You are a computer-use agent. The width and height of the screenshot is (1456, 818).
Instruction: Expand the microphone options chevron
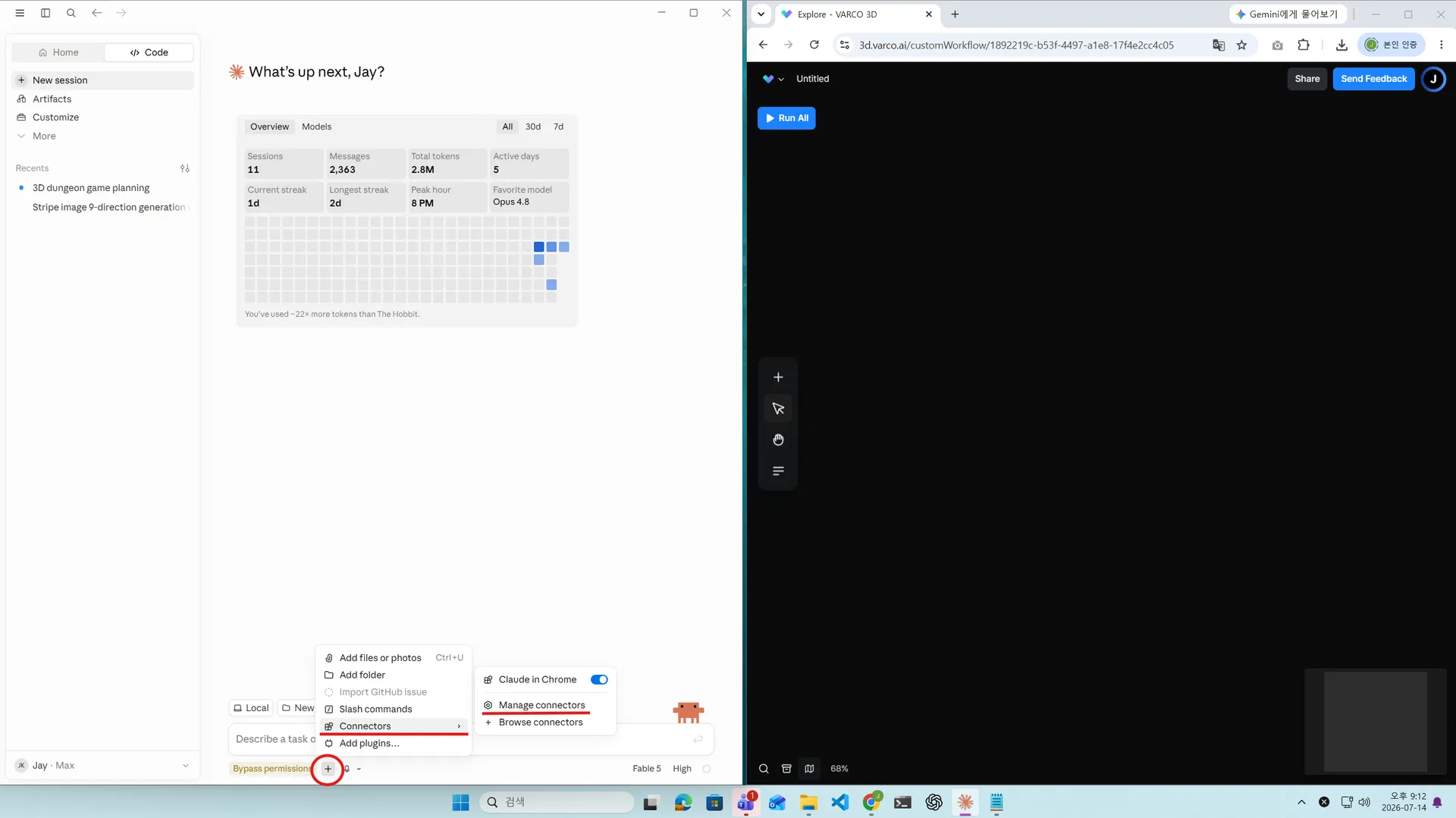[x=359, y=769]
